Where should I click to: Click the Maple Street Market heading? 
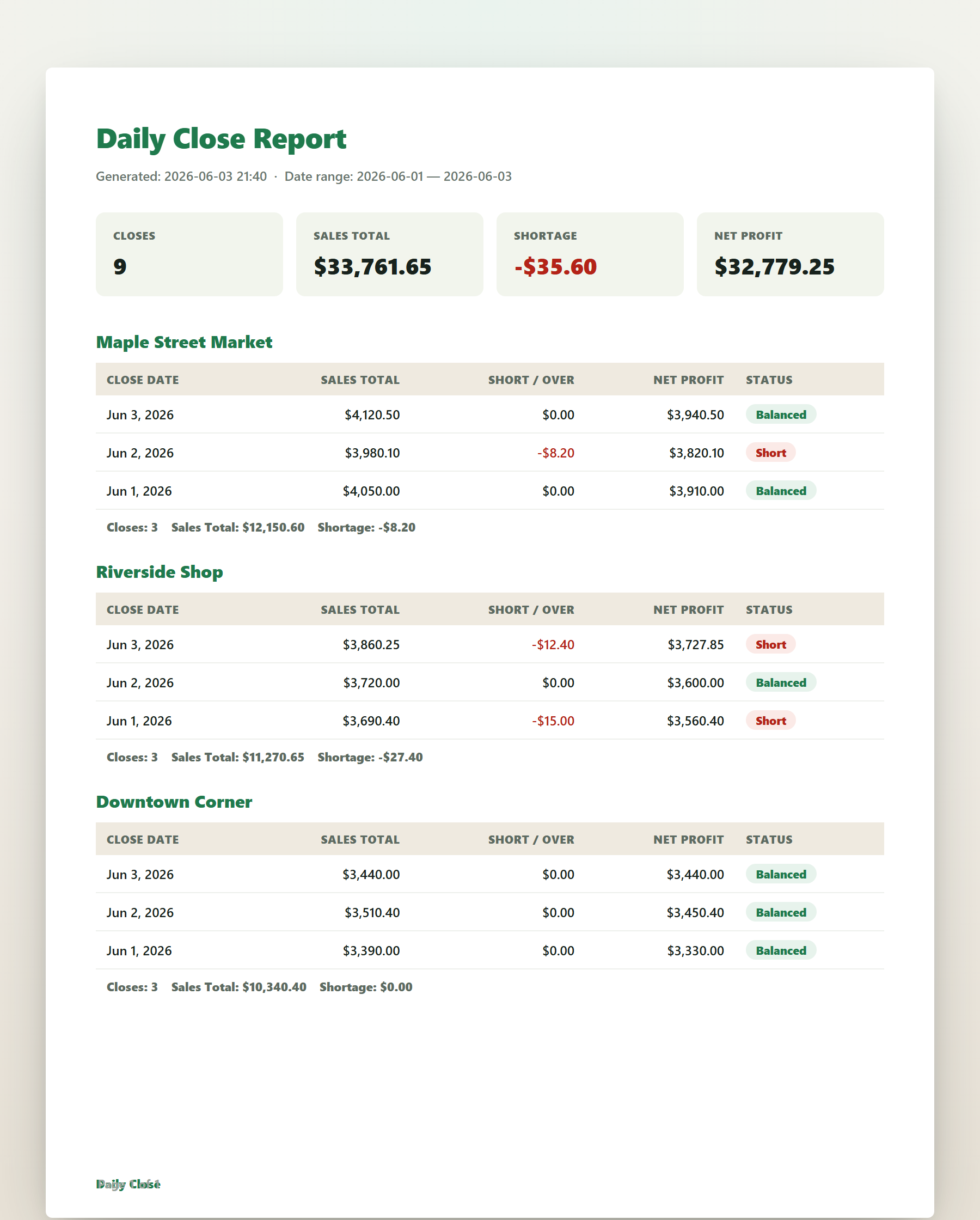[x=184, y=343]
